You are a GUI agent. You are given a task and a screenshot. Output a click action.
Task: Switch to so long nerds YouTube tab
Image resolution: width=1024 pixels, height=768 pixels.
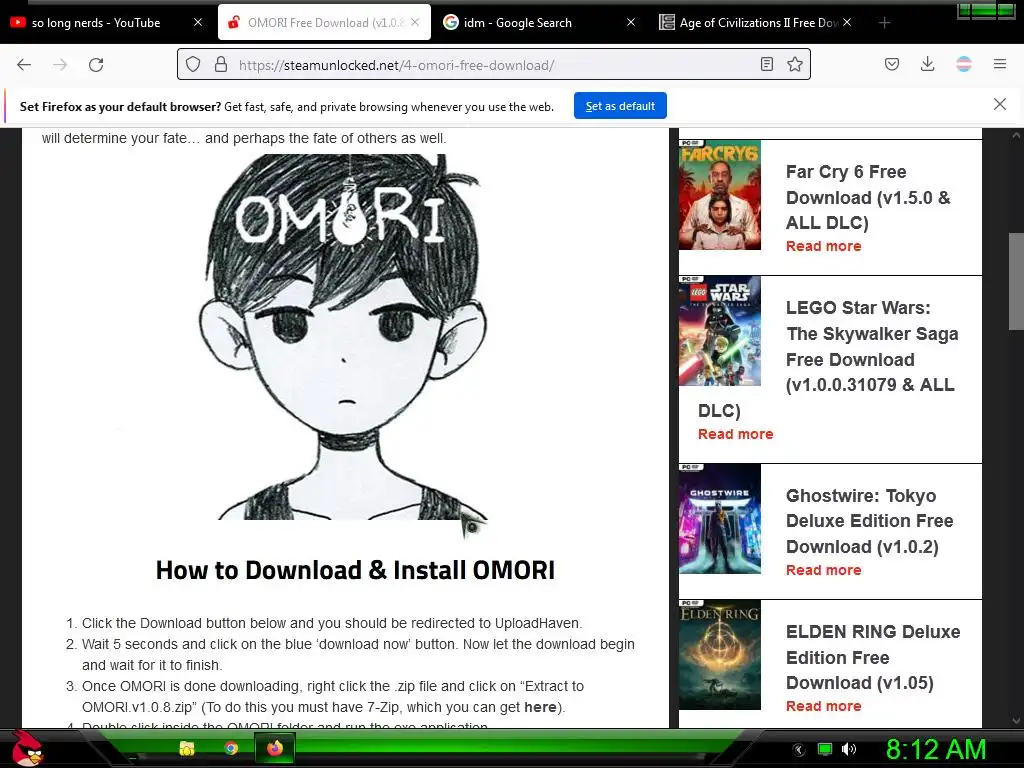[96, 23]
